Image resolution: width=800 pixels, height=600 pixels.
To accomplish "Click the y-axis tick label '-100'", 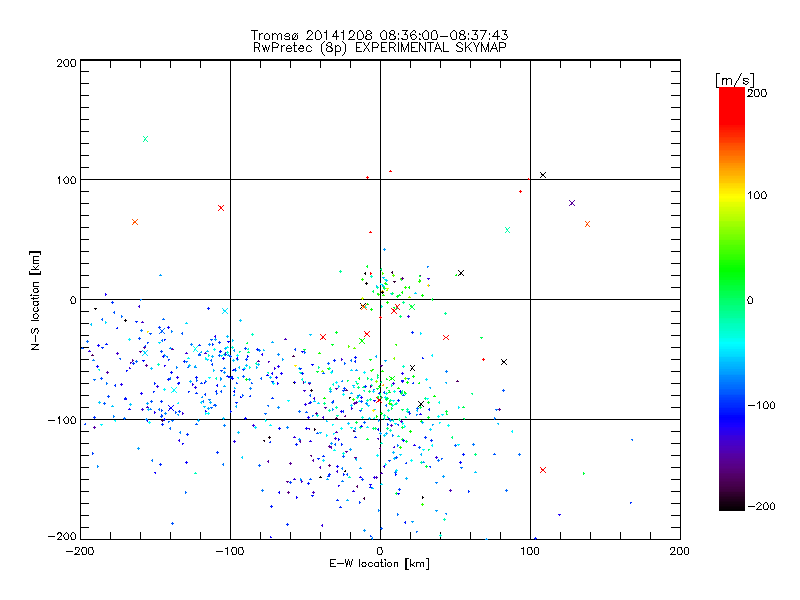I will coord(62,420).
